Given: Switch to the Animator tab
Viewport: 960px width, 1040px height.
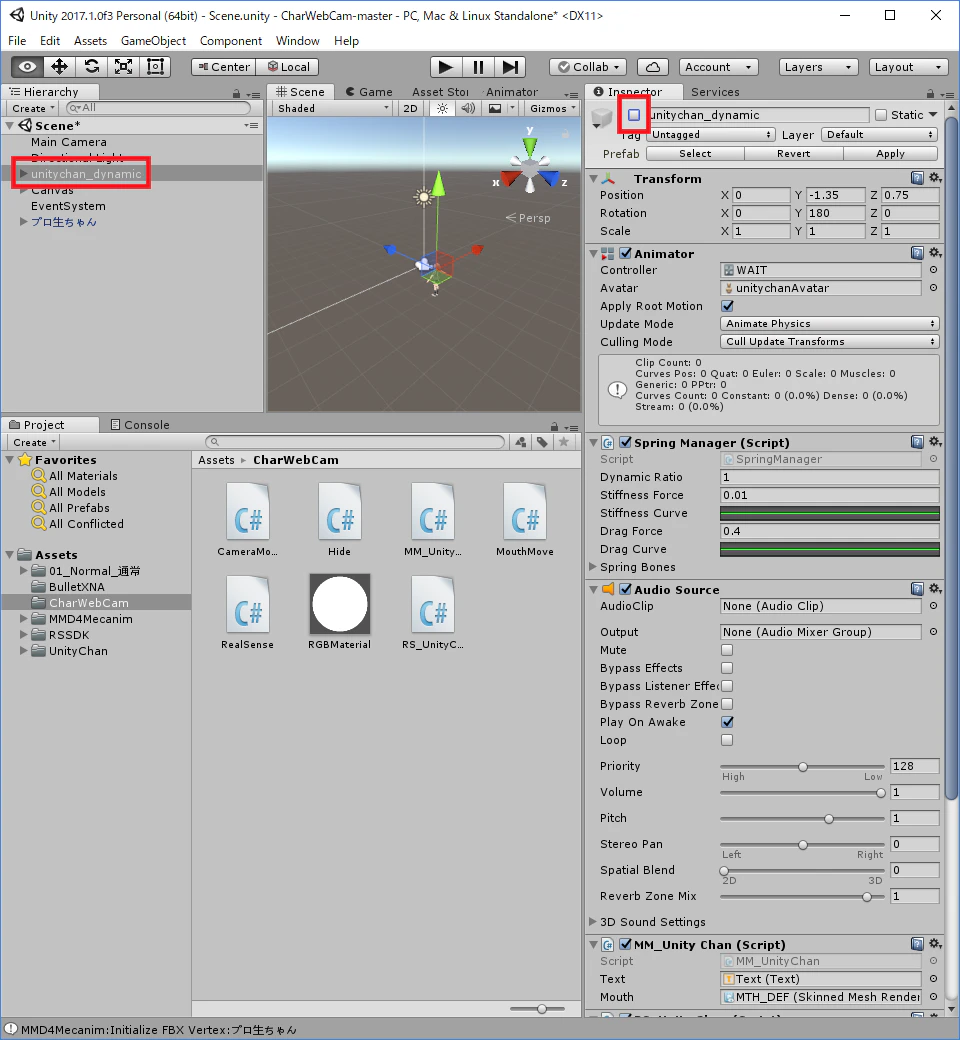Looking at the screenshot, I should (x=512, y=92).
